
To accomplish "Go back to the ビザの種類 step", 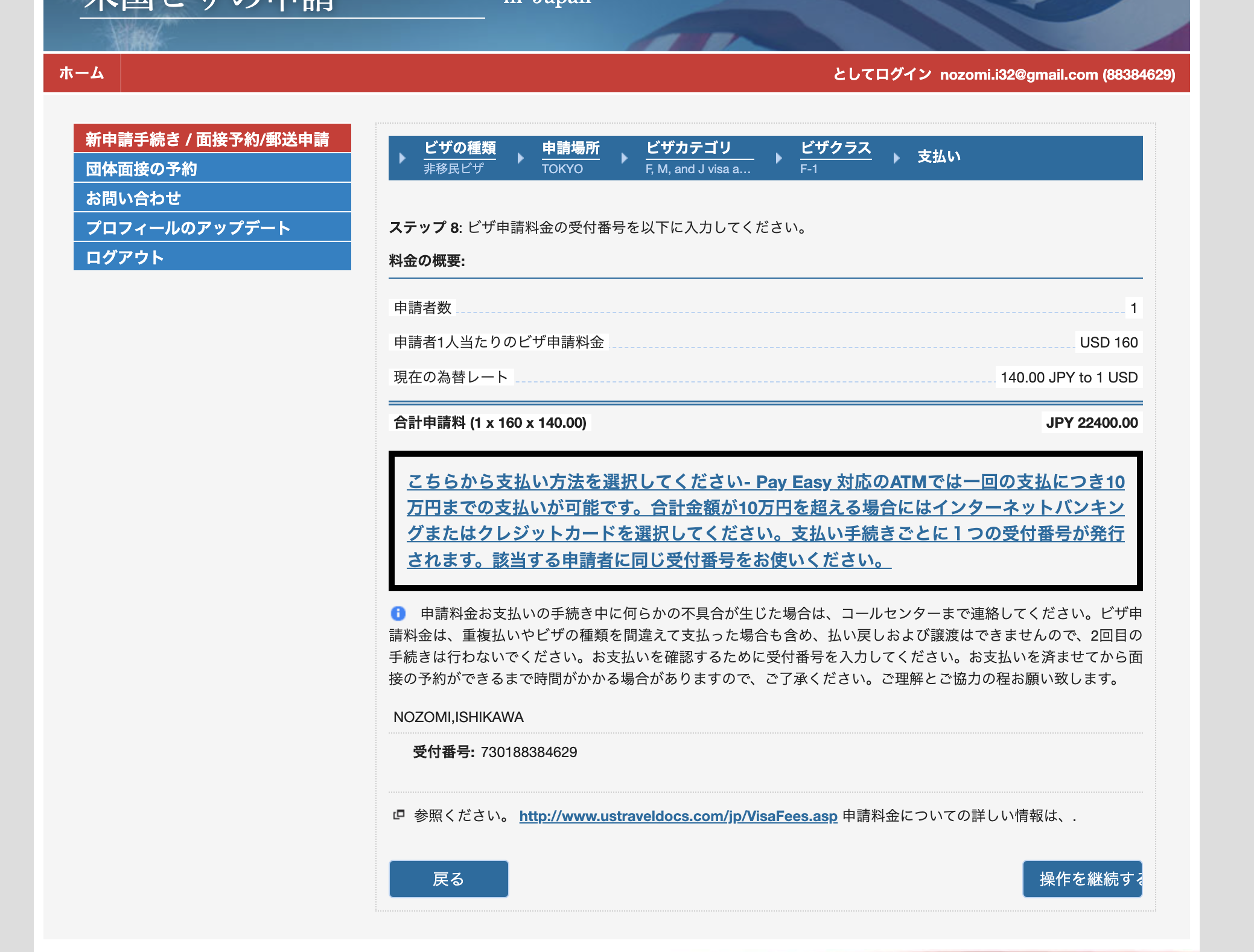I will click(460, 148).
